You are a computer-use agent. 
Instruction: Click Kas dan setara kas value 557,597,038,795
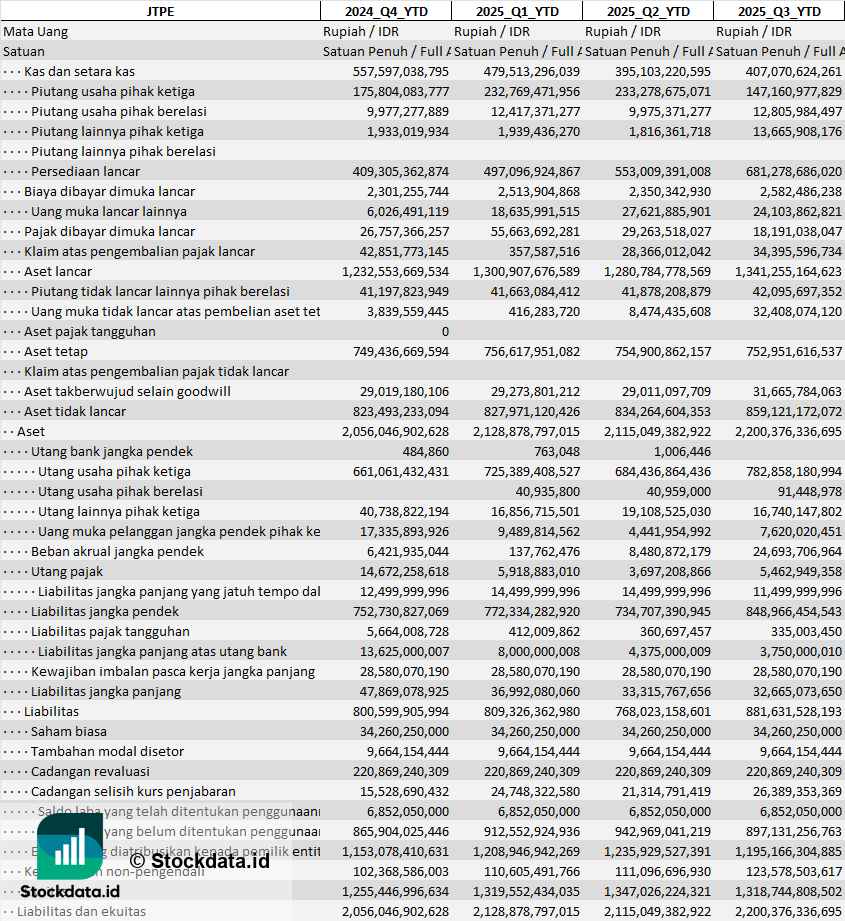(400, 72)
